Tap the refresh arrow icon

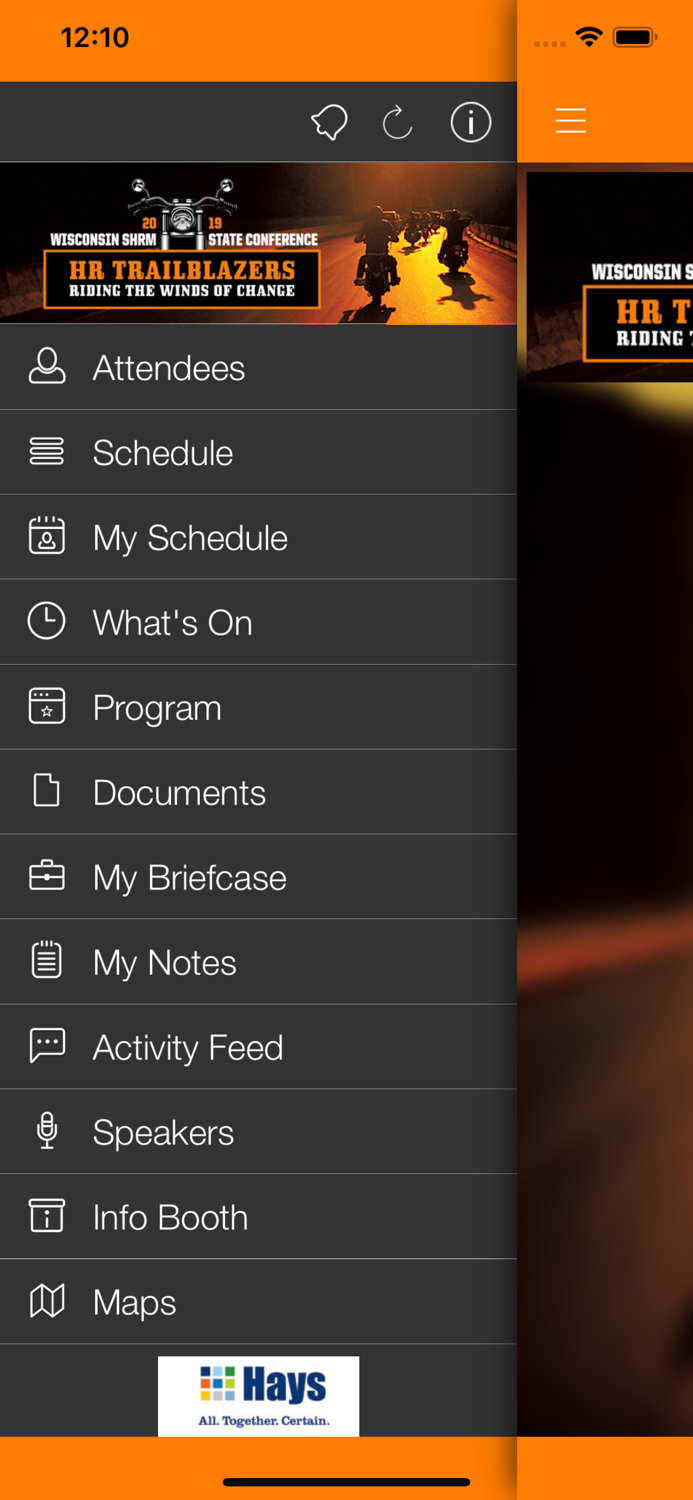[397, 123]
